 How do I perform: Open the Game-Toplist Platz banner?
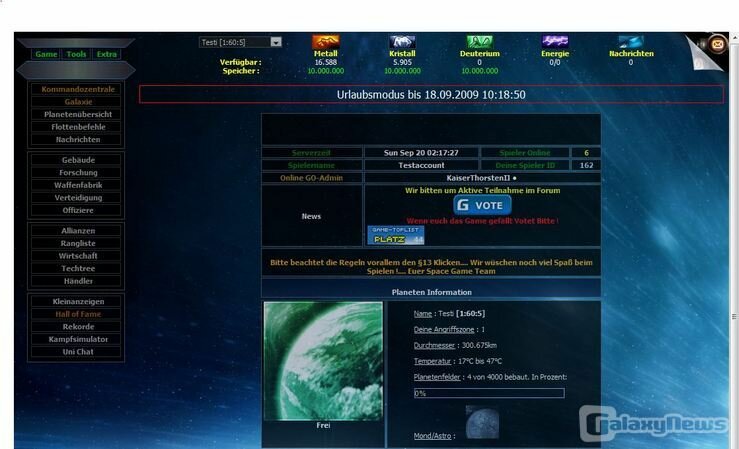[x=396, y=235]
